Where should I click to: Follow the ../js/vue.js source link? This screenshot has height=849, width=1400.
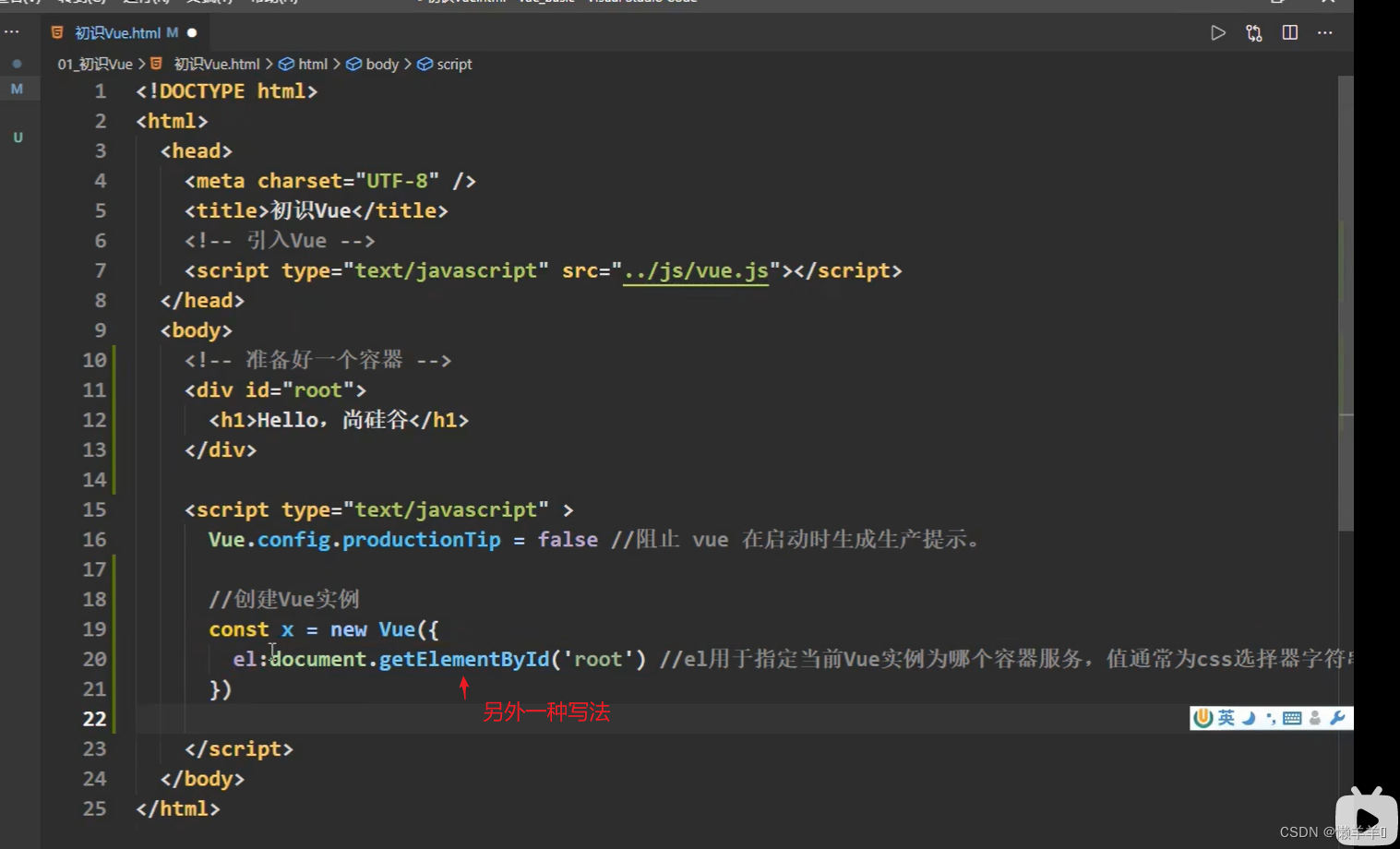coord(696,271)
